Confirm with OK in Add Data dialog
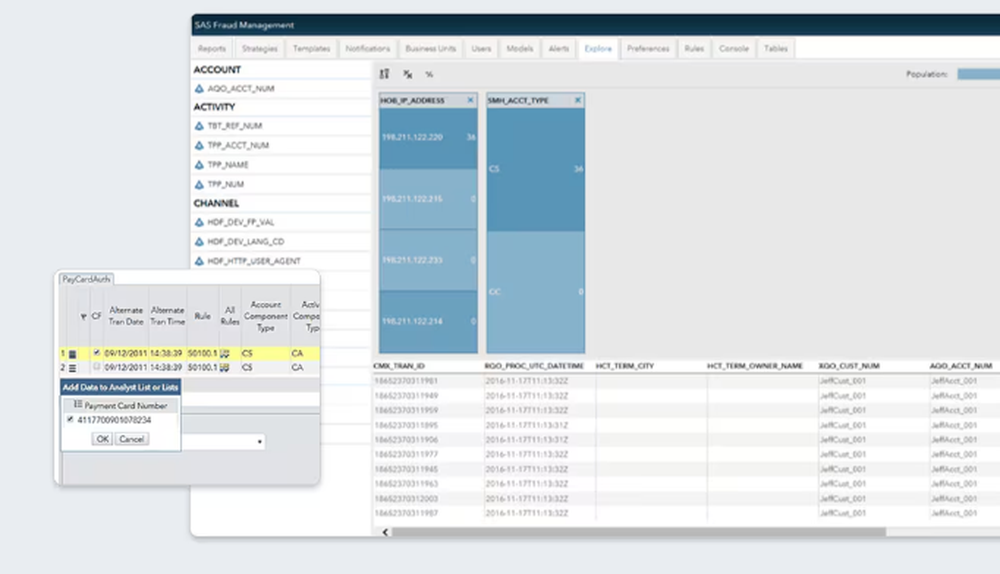This screenshot has height=574, width=1000. click(102, 439)
